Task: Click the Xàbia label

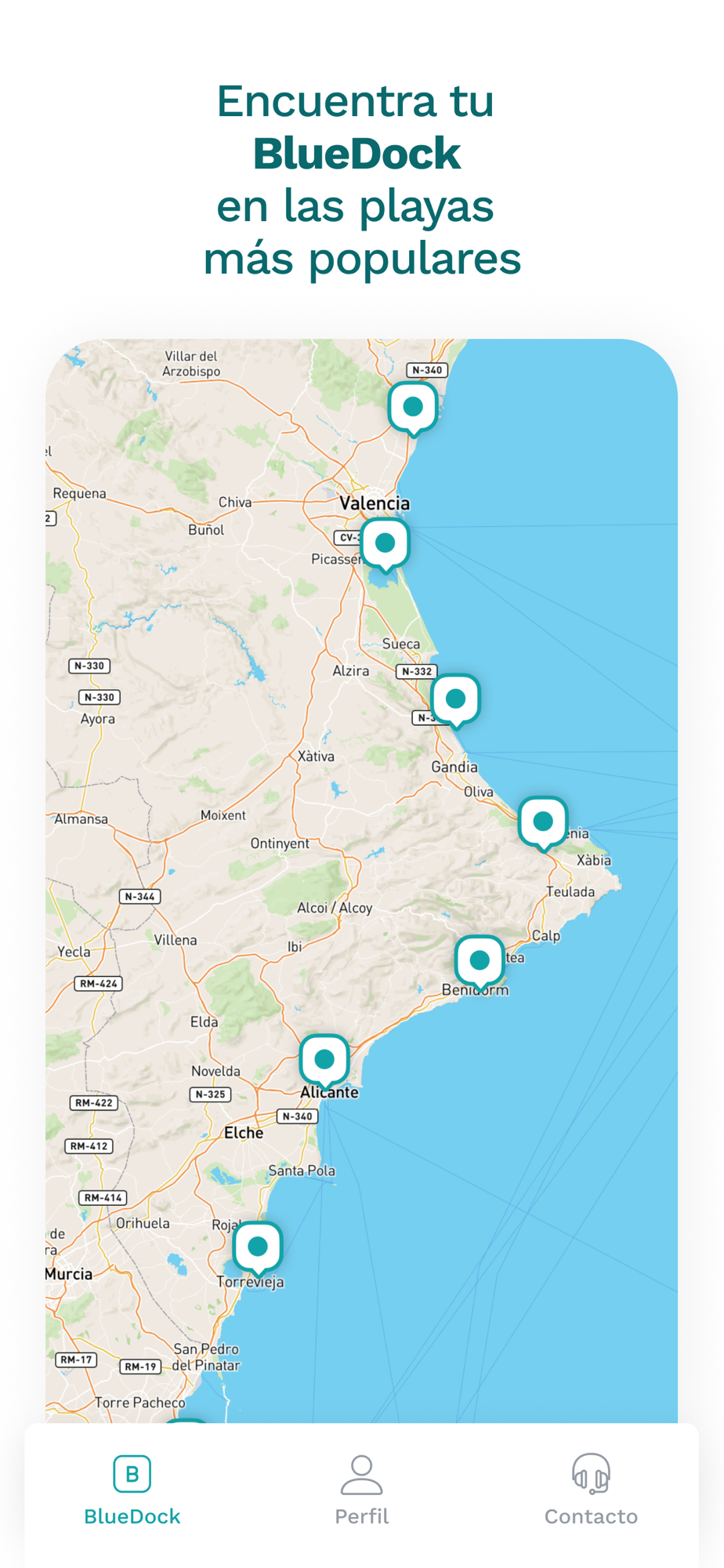Action: [x=594, y=861]
